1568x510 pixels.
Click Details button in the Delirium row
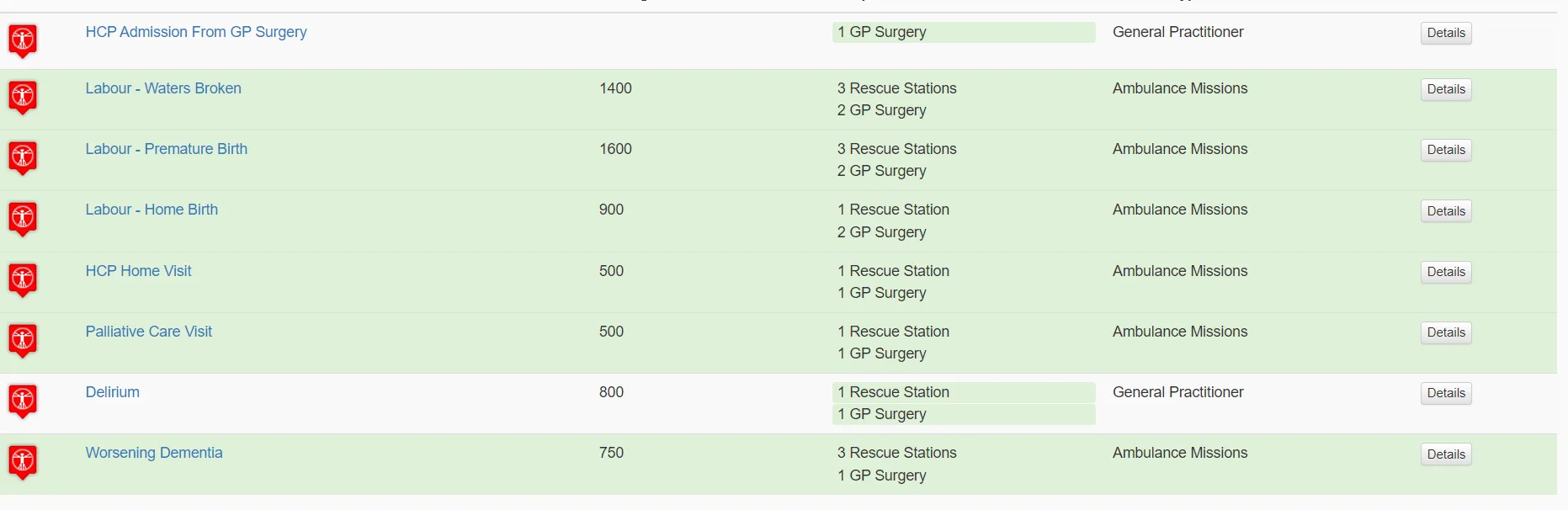(1446, 393)
